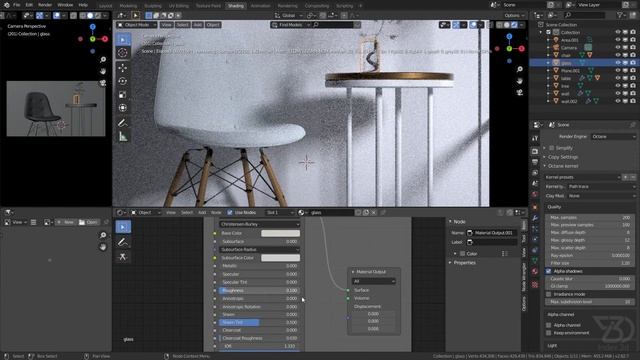Viewport: 640px width, 360px height.
Task: Open the Kernel type Path trace dropdown
Action: tap(602, 187)
